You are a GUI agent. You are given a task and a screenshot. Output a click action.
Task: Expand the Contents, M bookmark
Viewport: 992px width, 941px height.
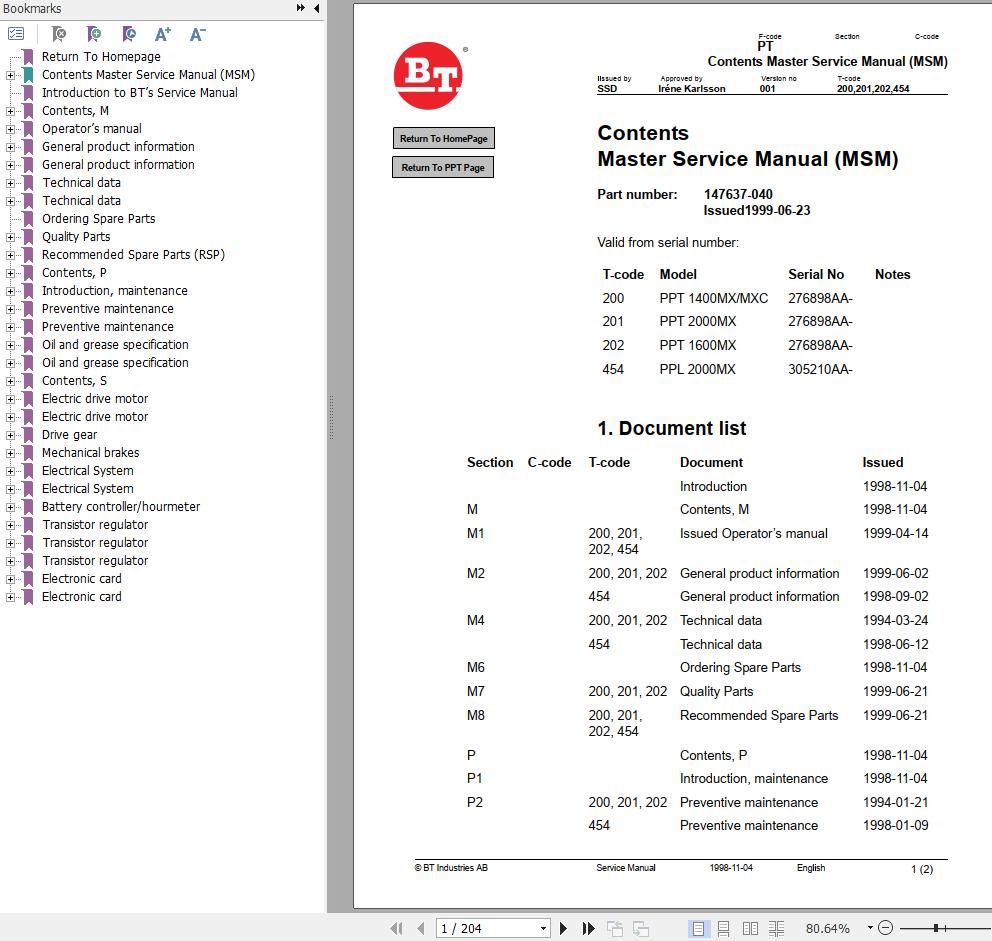click(10, 111)
